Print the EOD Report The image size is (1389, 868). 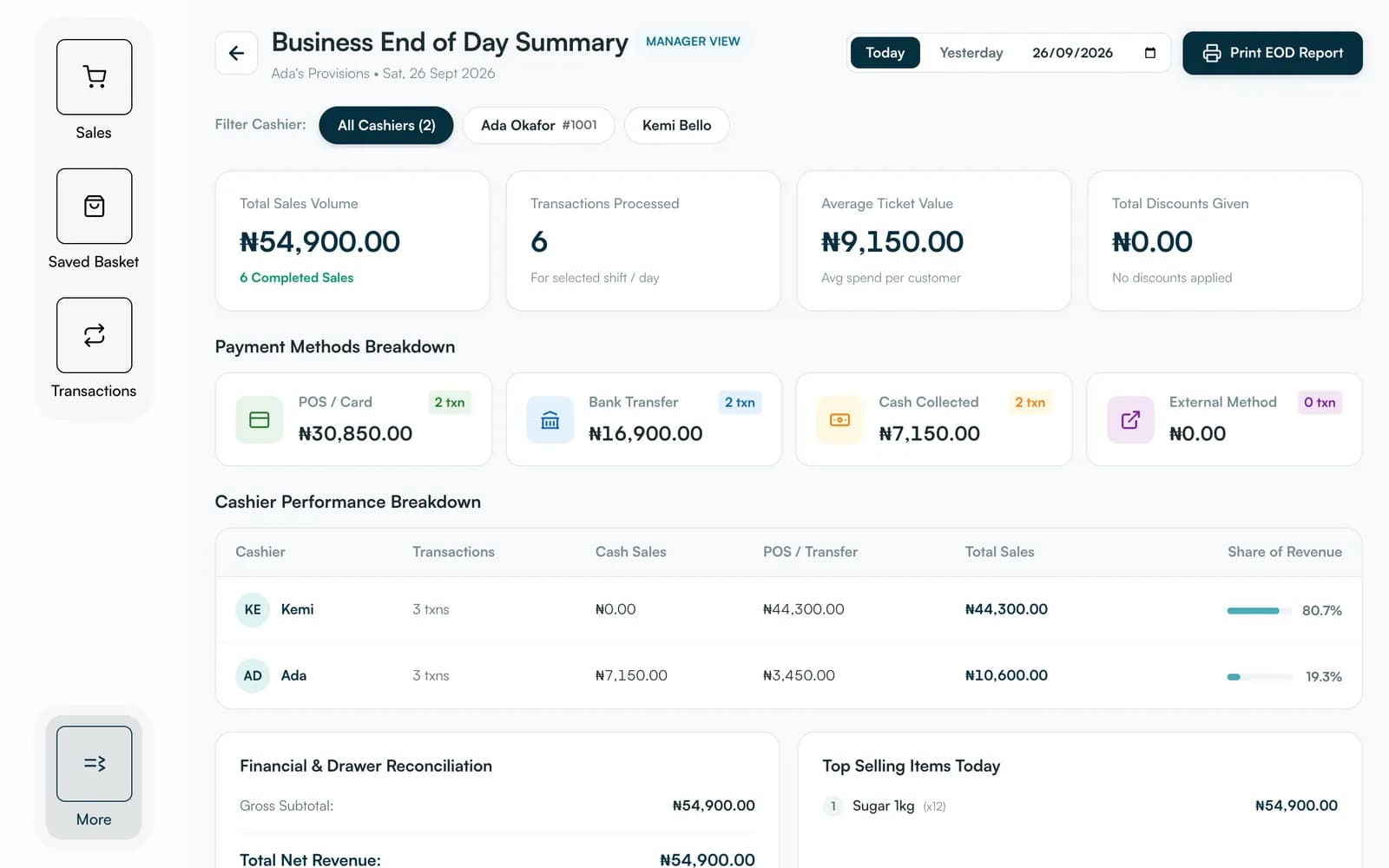[1273, 53]
